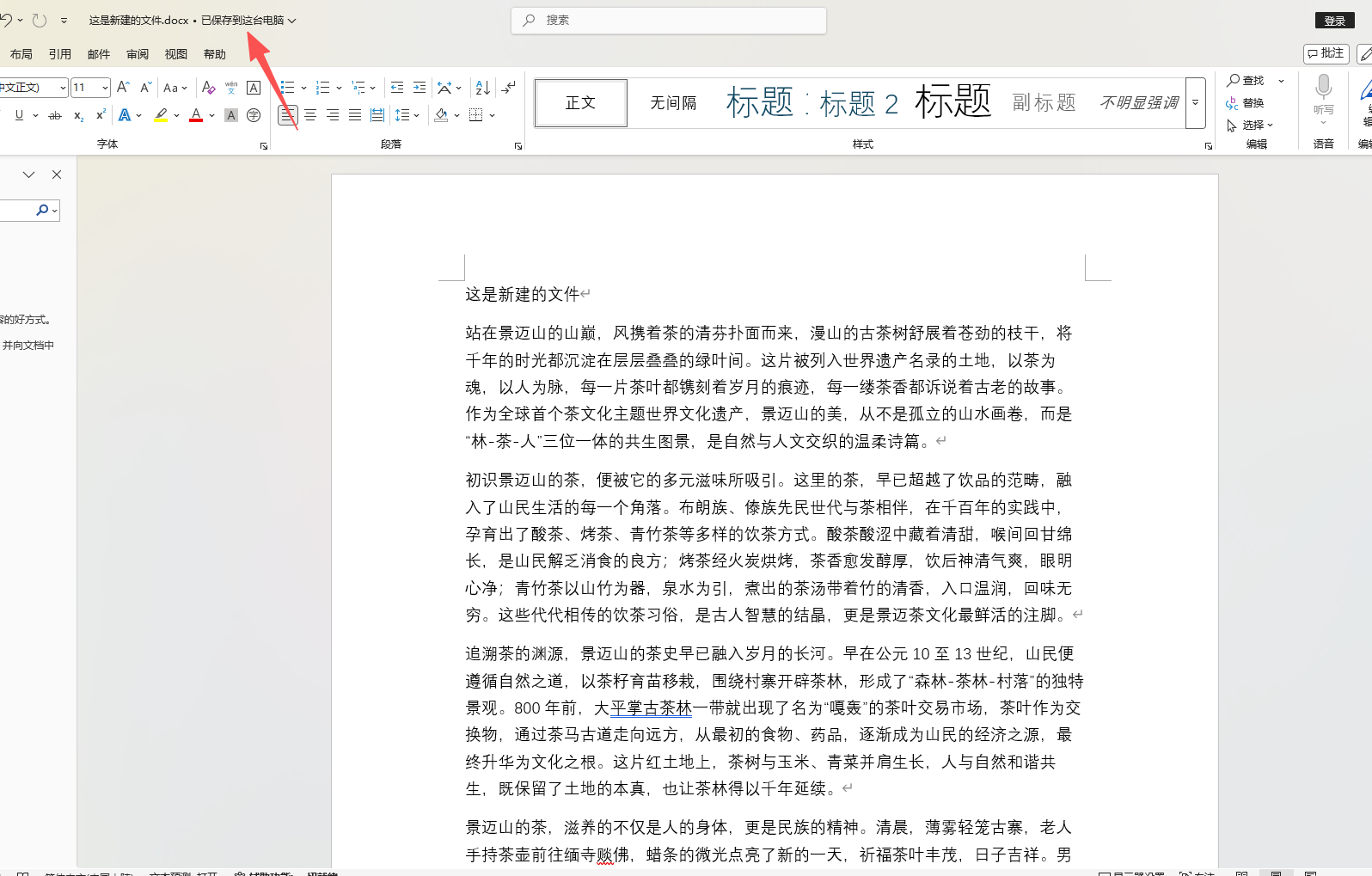Center-align the paragraph

click(x=310, y=115)
